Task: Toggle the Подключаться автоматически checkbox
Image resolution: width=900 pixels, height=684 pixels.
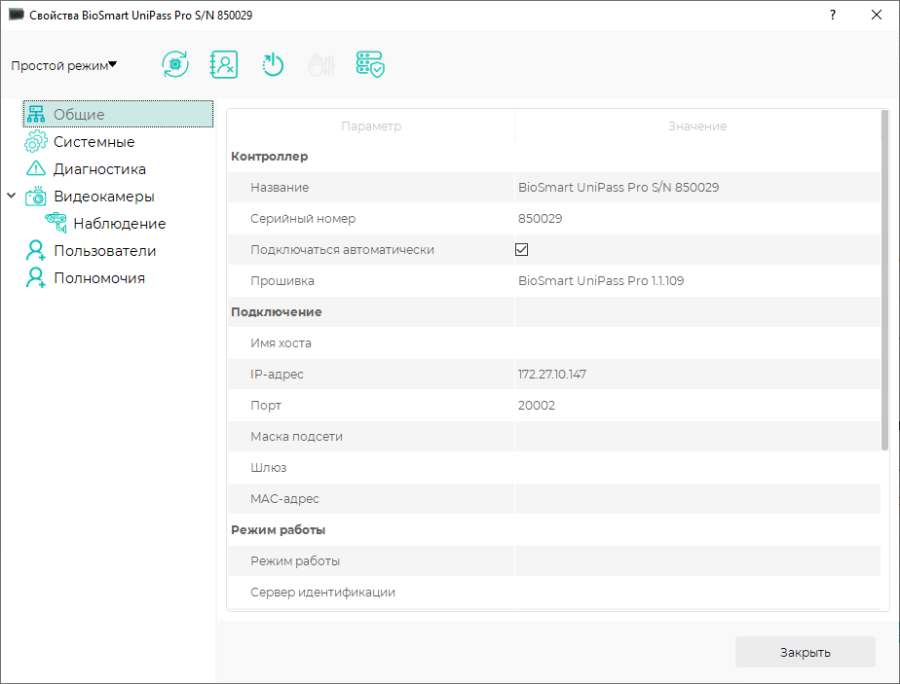Action: pos(522,250)
